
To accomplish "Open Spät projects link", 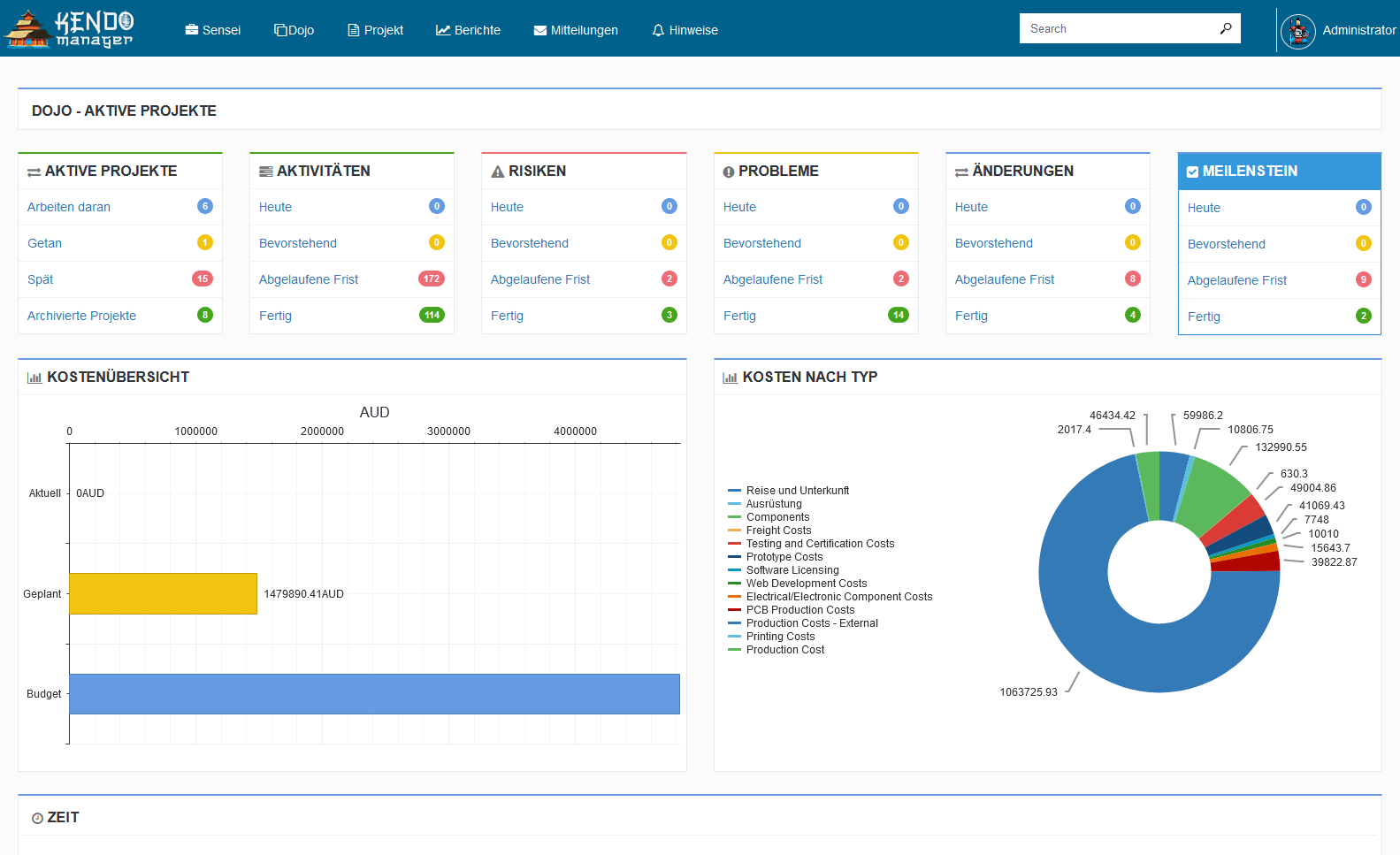I will pos(40,279).
